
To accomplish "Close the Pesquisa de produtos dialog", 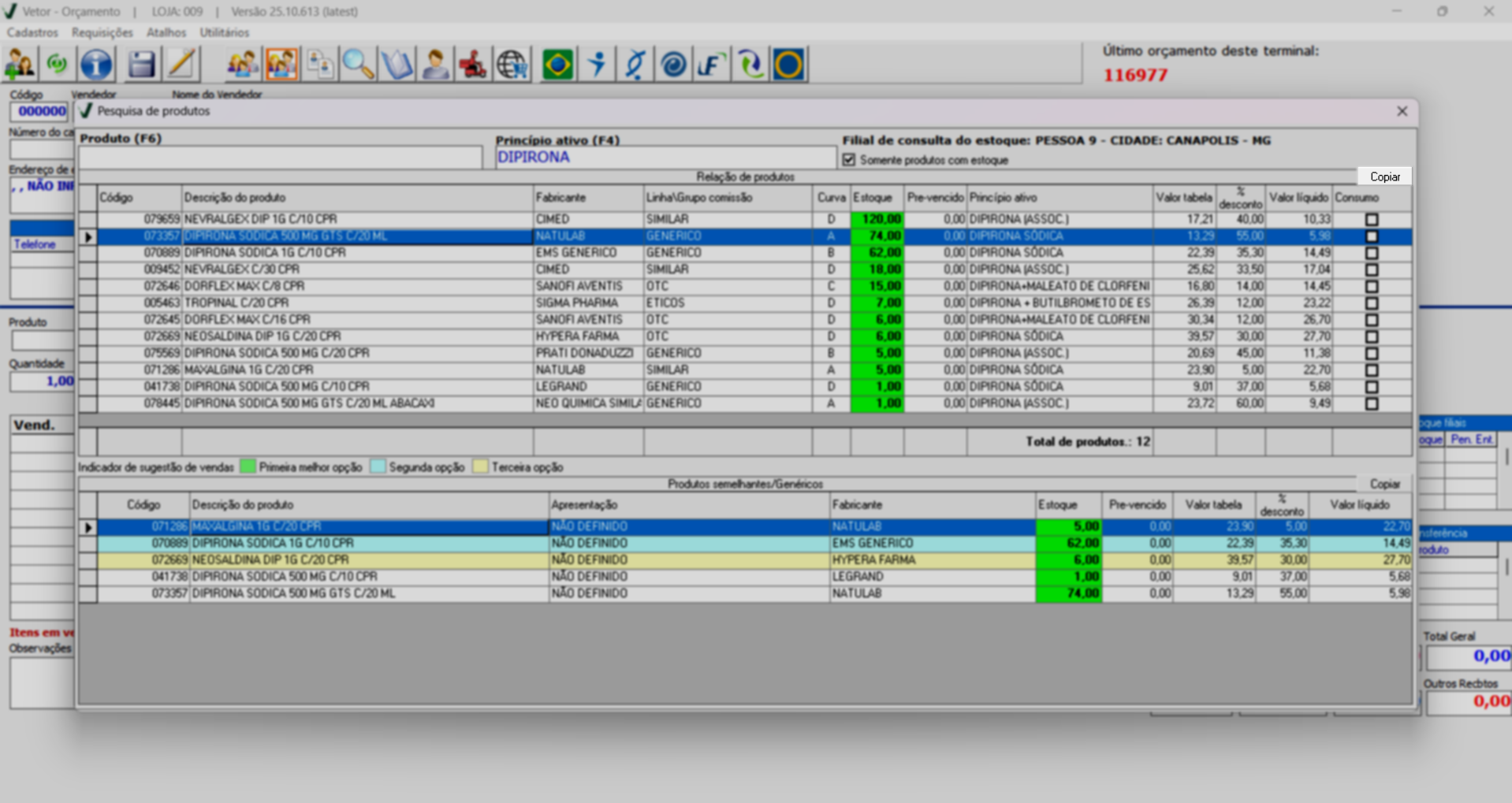I will [x=1402, y=111].
